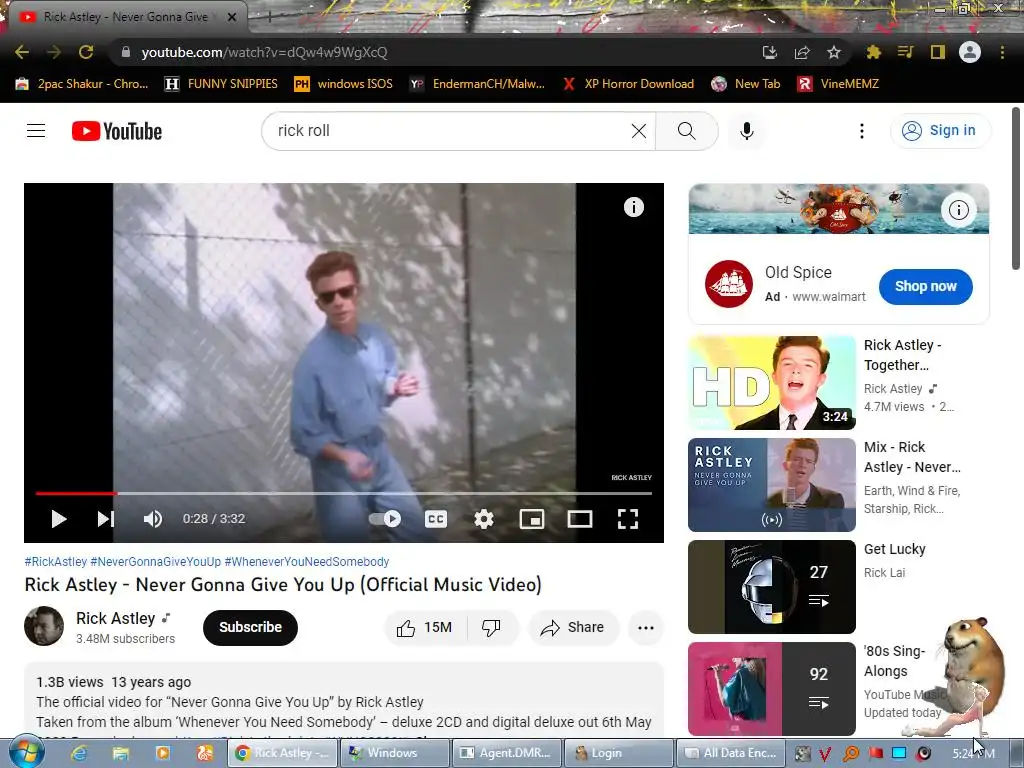Open more actions ellipsis under video
The image size is (1024, 768).
pos(646,628)
